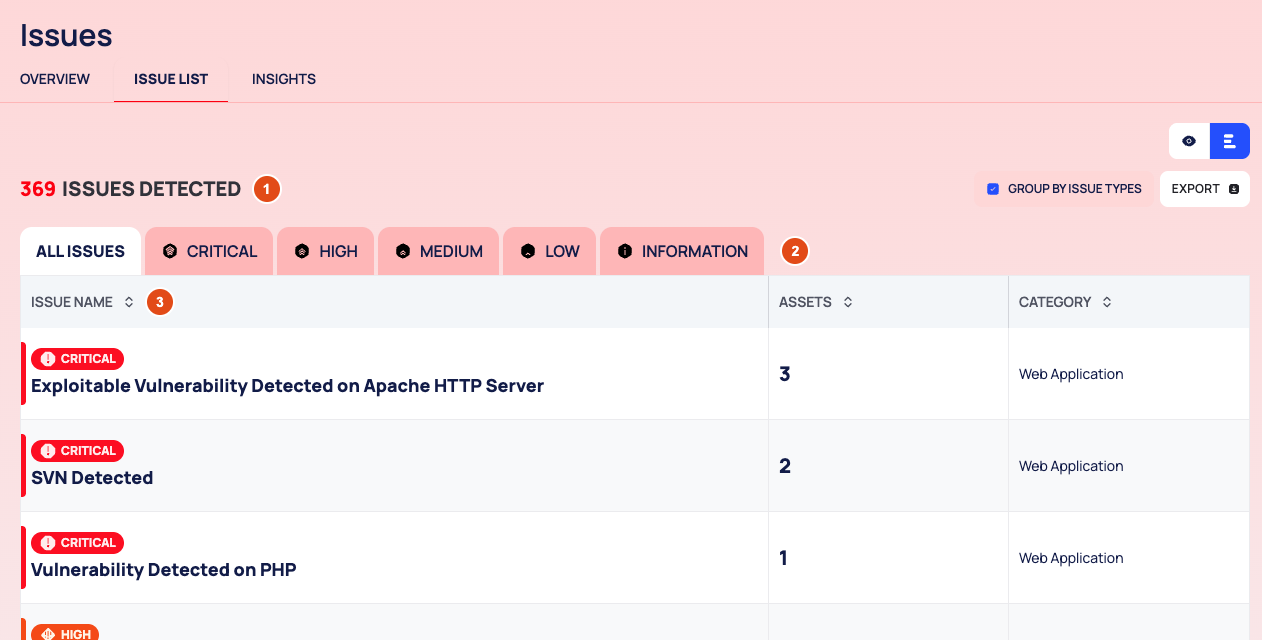The image size is (1262, 640).
Task: Click the Export button
Action: pos(1205,189)
